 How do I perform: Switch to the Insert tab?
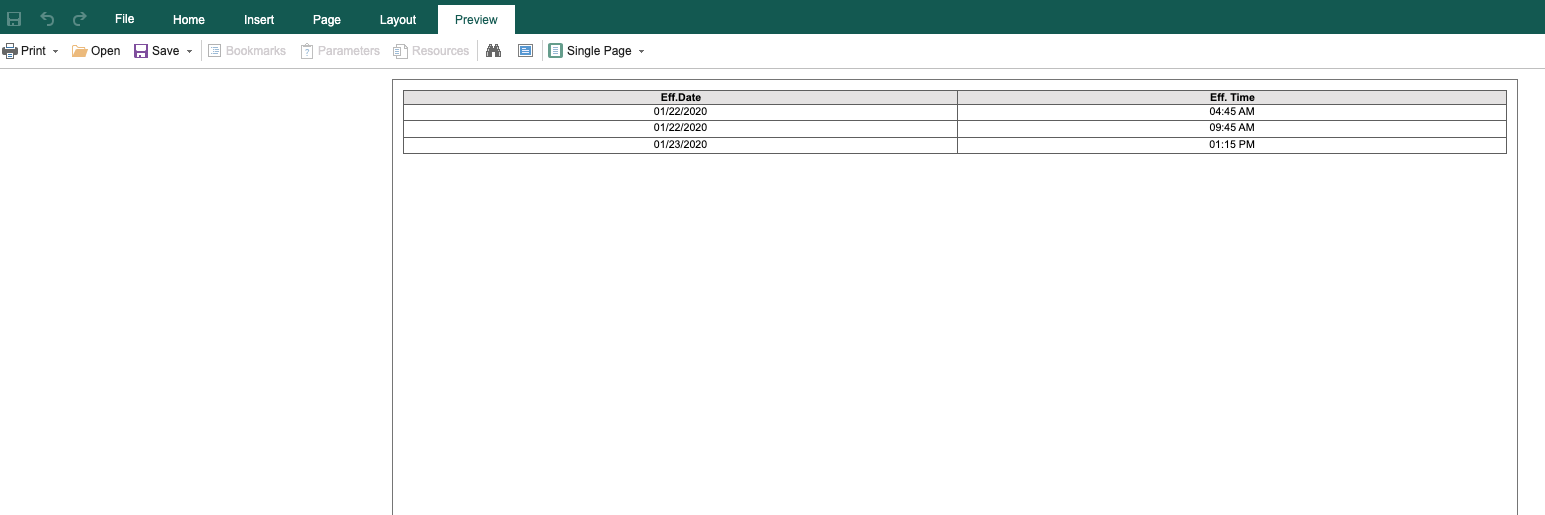coord(259,19)
